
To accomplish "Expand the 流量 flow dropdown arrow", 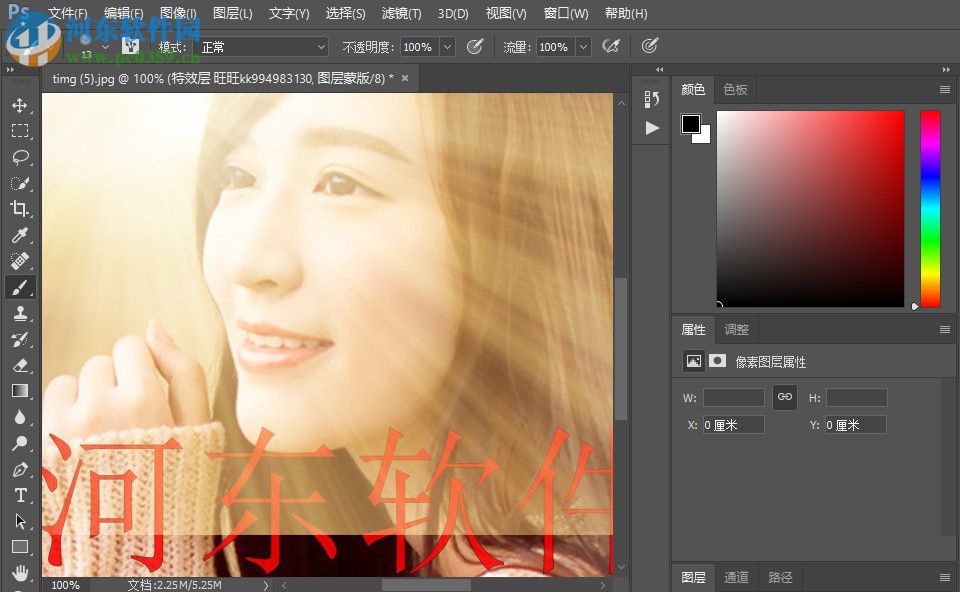I will point(582,47).
